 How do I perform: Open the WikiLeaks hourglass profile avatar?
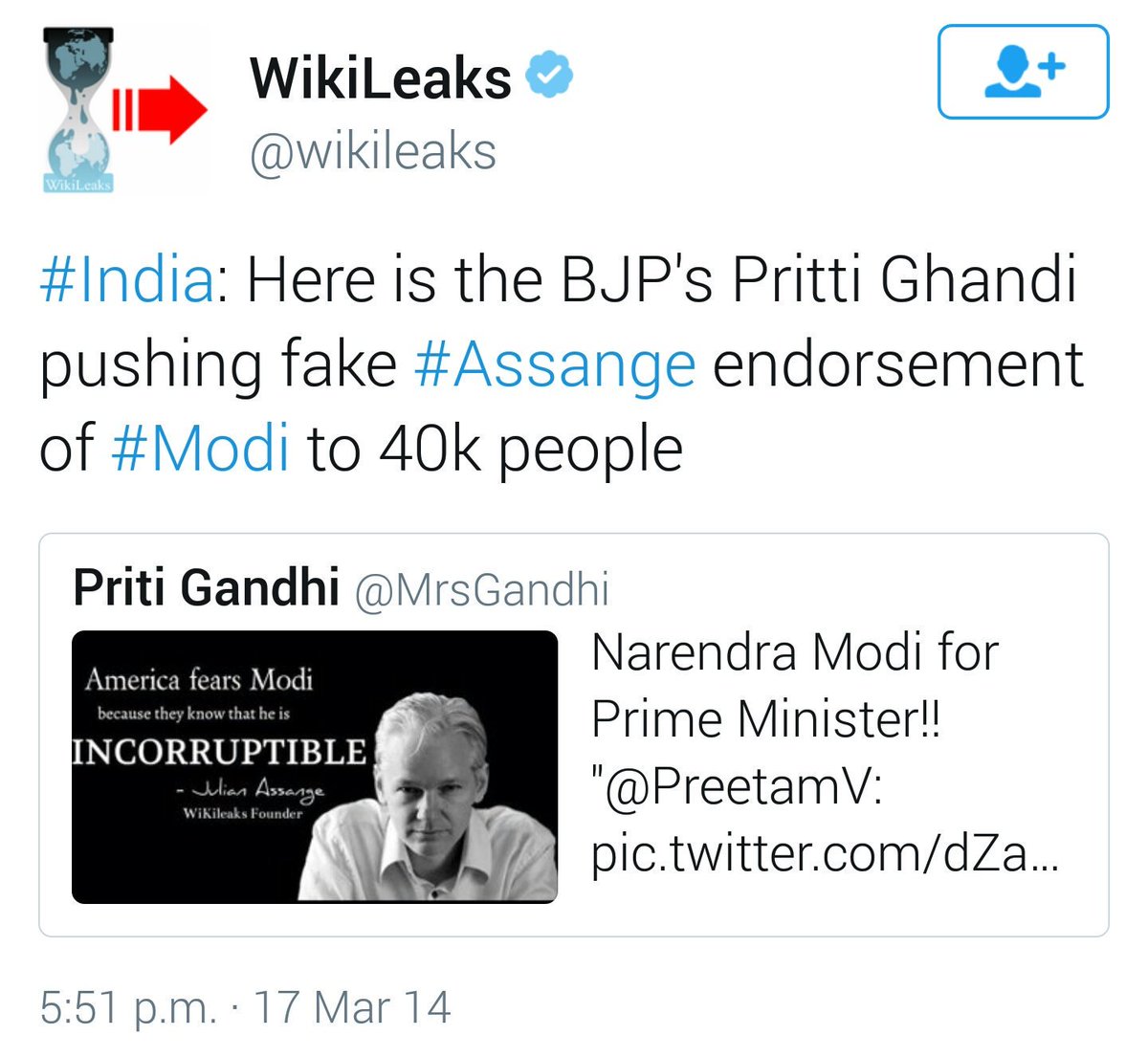tap(78, 110)
